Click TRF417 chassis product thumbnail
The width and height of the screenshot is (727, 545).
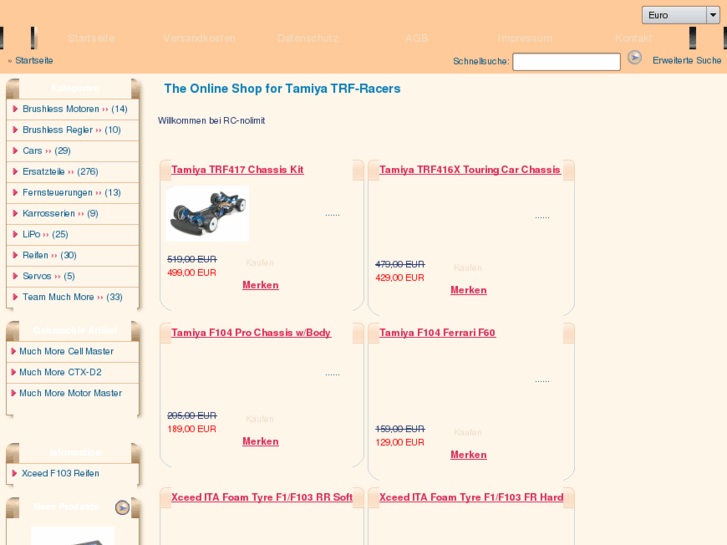[207, 213]
